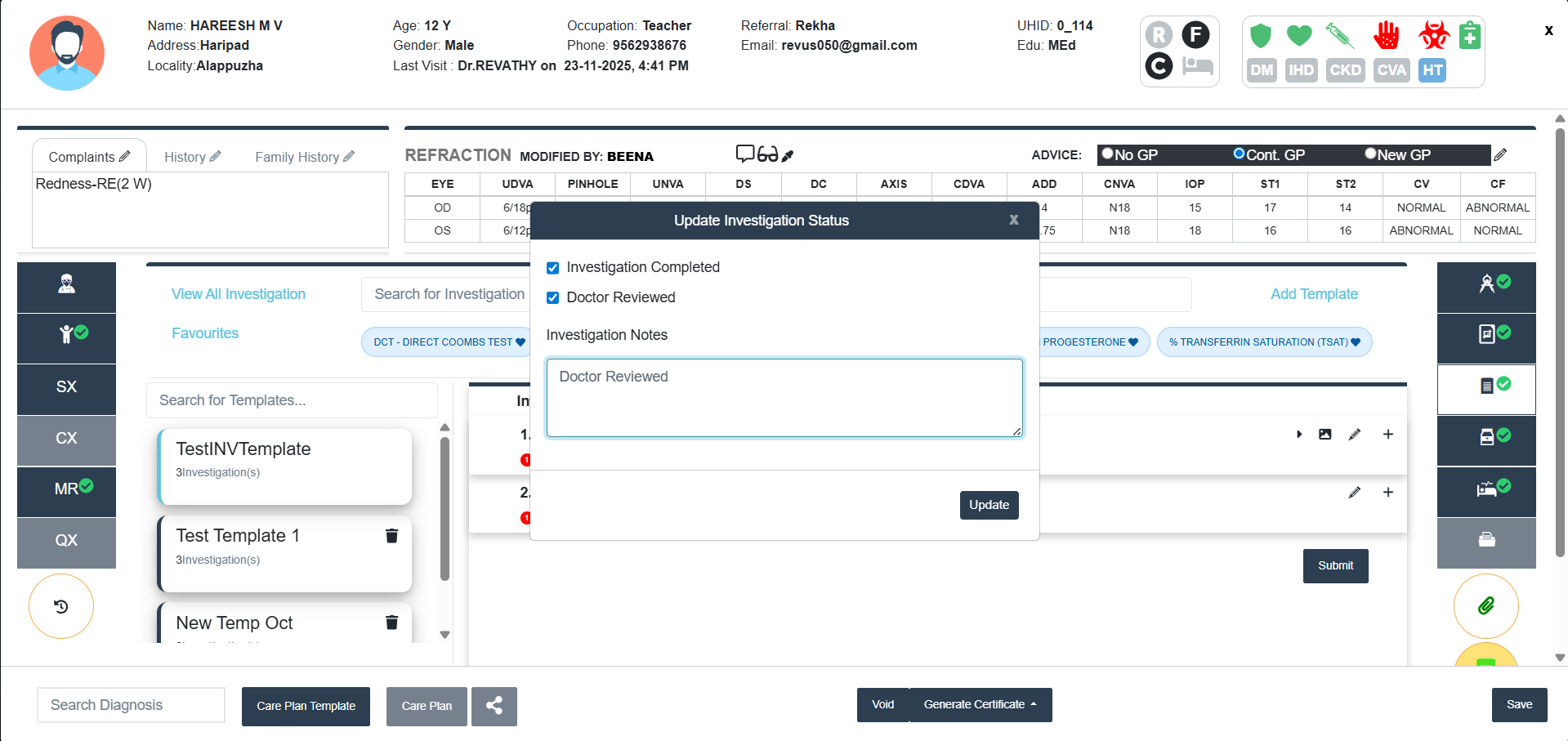Image resolution: width=1568 pixels, height=741 pixels.
Task: Uncheck Investigation Completed checkbox
Action: (x=553, y=268)
